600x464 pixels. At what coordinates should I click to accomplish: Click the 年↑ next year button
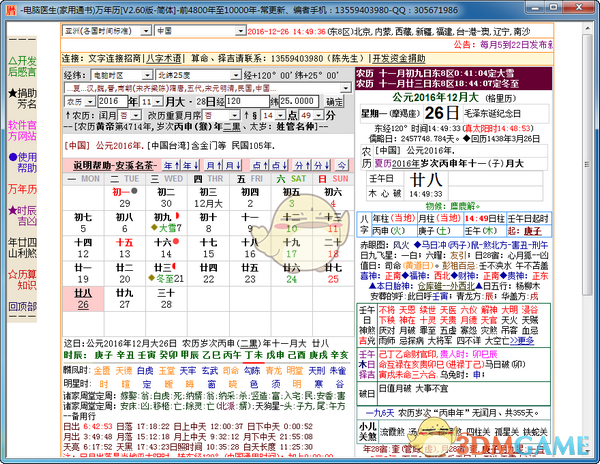coord(172,165)
